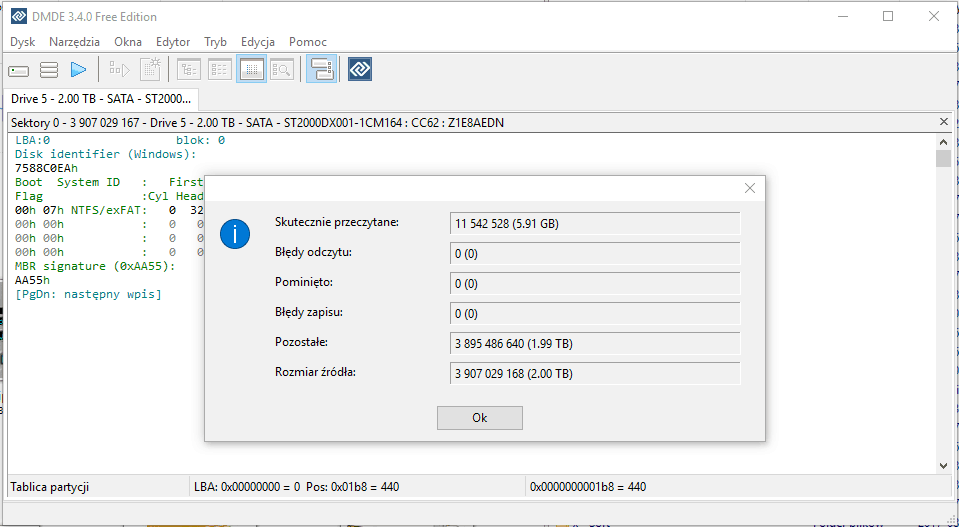Click the tree view panel icon
The height and width of the screenshot is (527, 959).
pos(189,70)
